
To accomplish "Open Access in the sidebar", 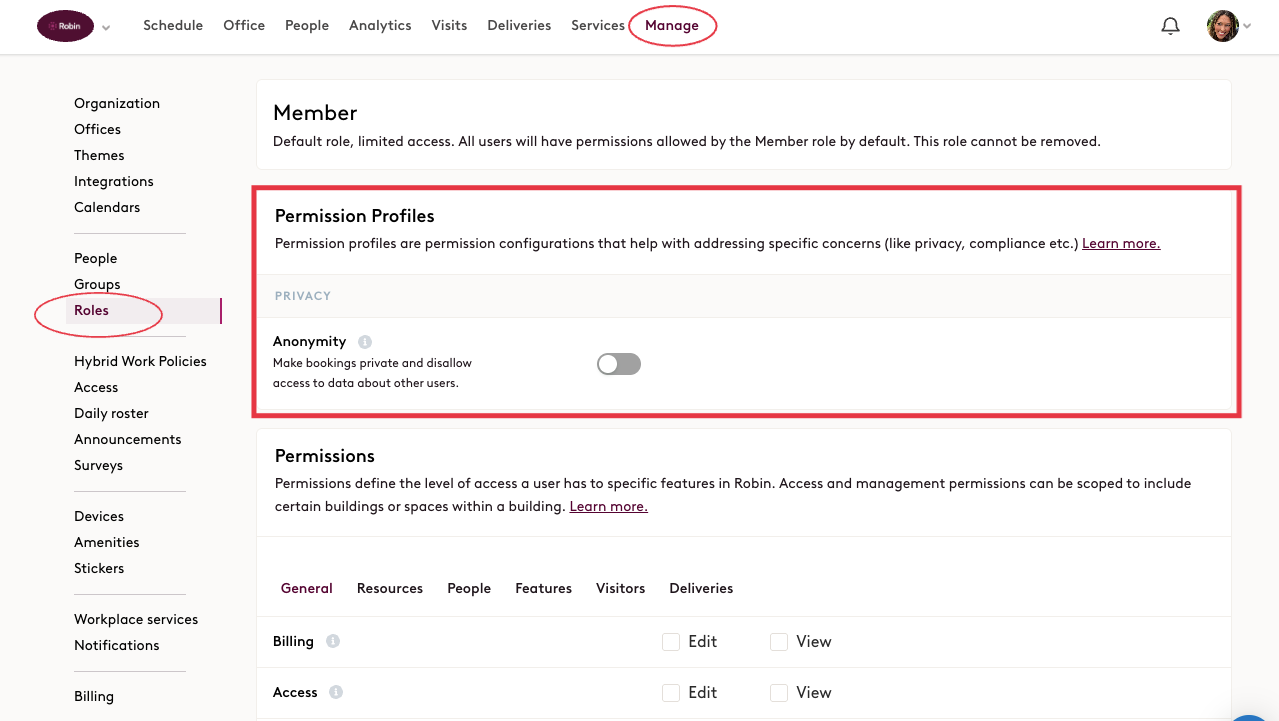I will coord(96,387).
